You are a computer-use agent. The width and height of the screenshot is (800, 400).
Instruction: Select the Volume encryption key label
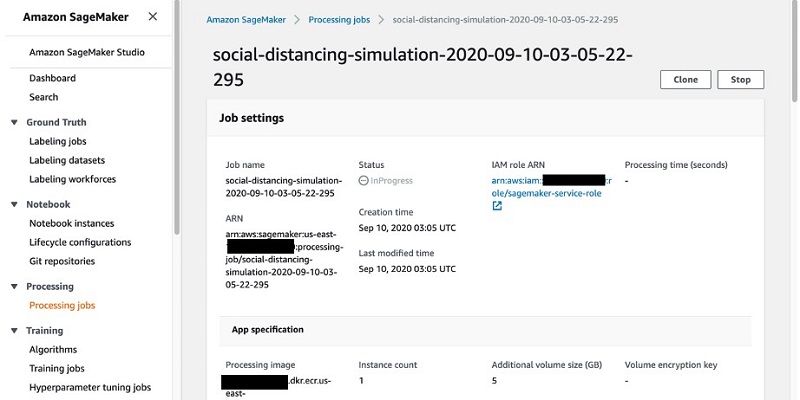coord(671,365)
